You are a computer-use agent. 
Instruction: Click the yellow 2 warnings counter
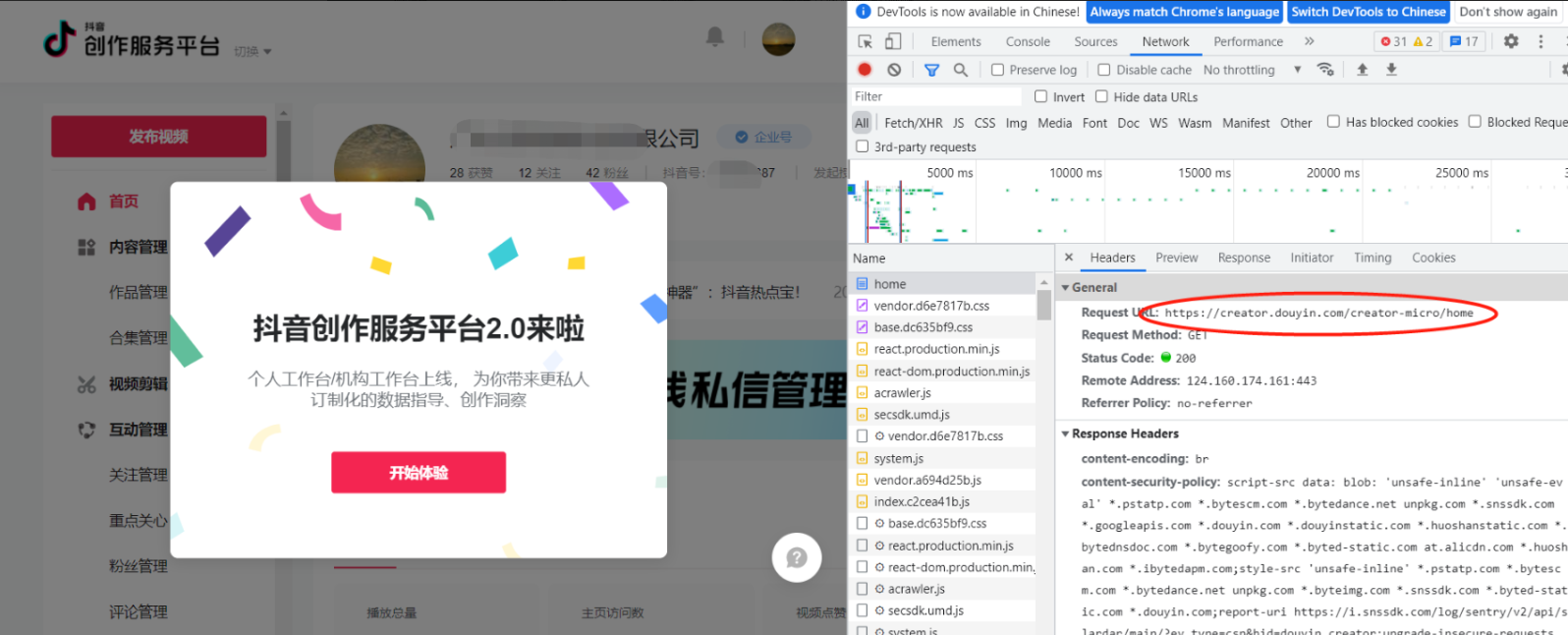click(x=1423, y=41)
